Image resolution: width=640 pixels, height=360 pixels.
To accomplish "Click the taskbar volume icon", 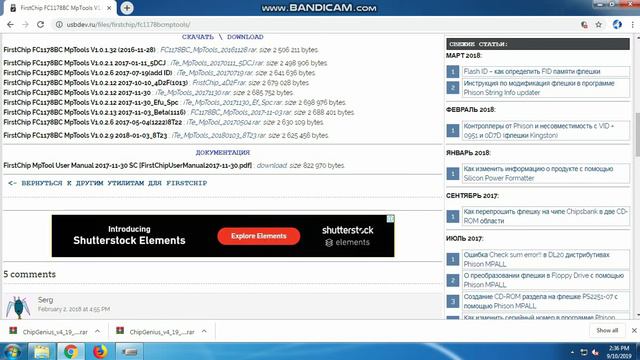I will click(596, 352).
